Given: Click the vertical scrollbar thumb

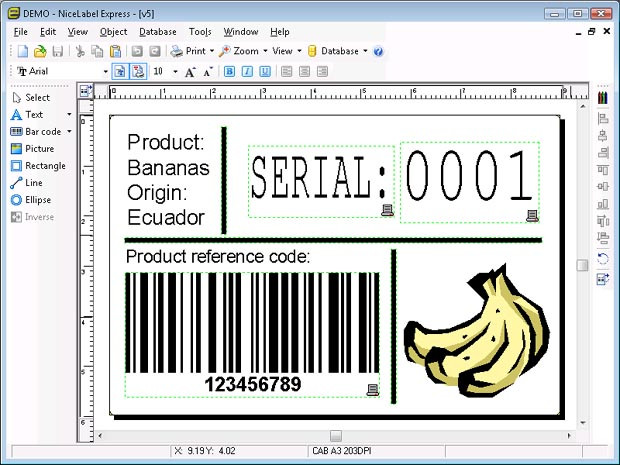Looking at the screenshot, I should pyautogui.click(x=582, y=265).
